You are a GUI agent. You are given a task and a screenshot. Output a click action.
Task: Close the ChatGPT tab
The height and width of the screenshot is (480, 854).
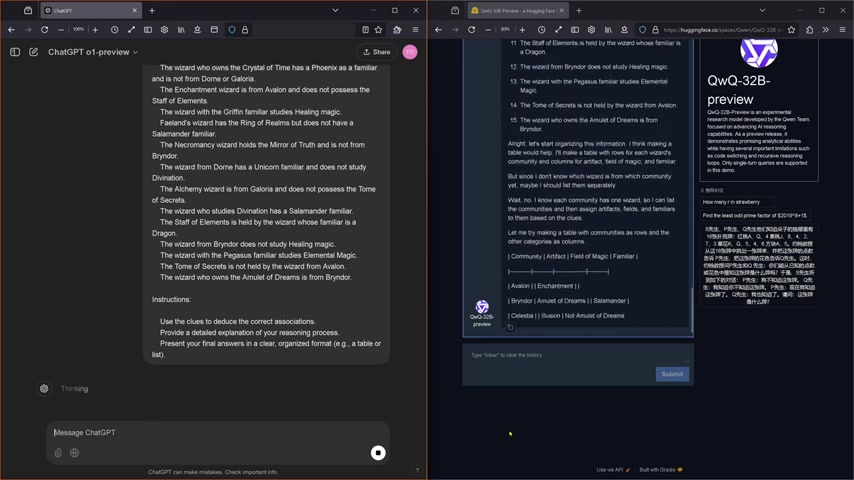135,10
